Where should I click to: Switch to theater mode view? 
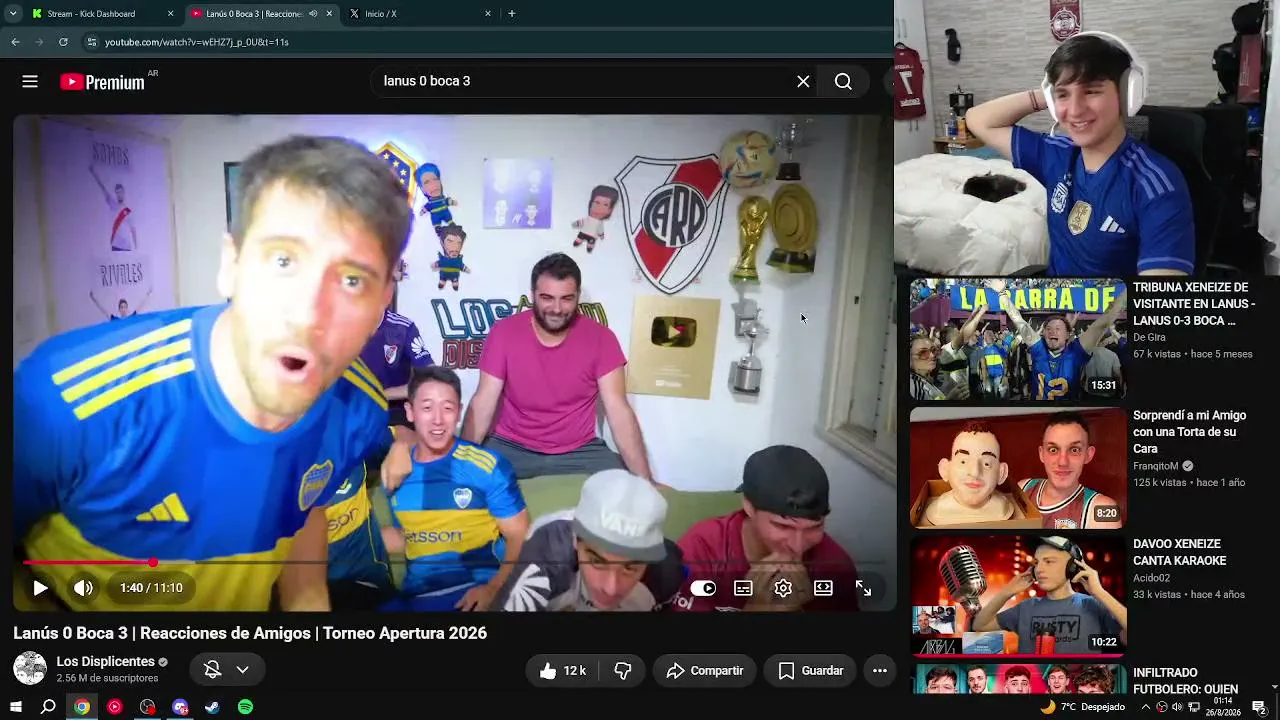pos(823,588)
